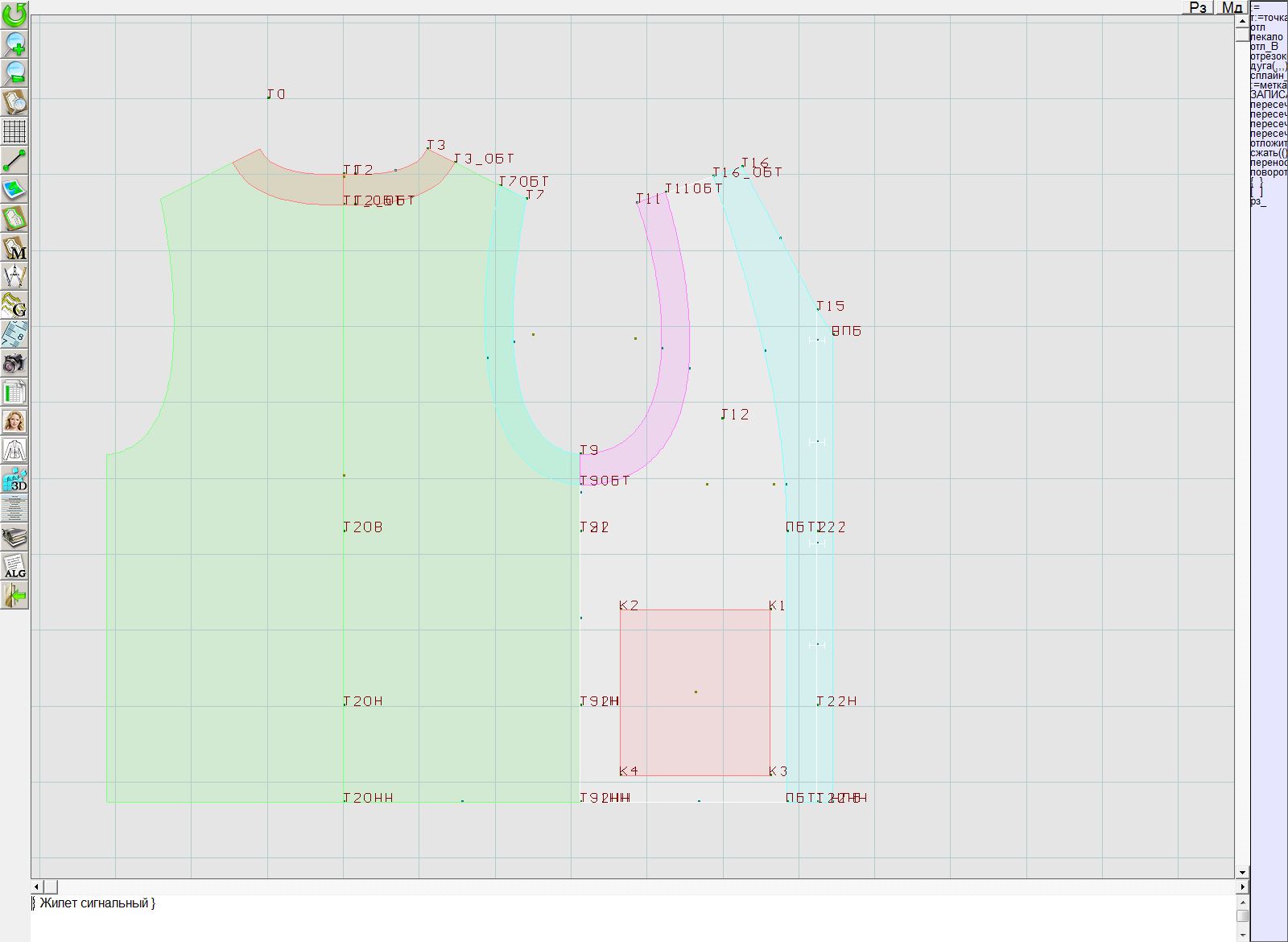Click the green refresh arrow icon

pos(14,14)
